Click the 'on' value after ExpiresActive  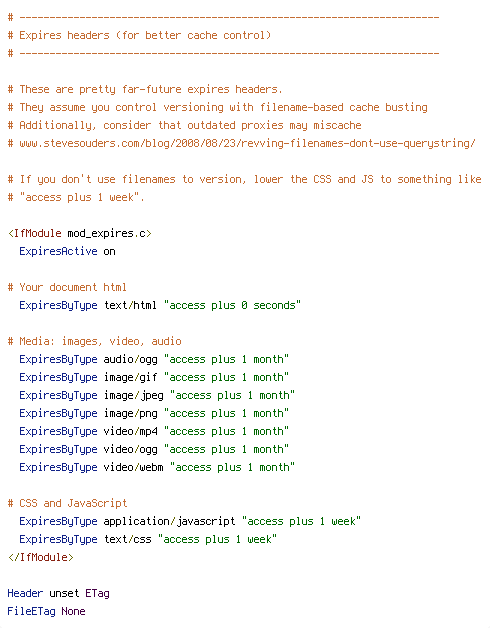[x=109, y=252]
